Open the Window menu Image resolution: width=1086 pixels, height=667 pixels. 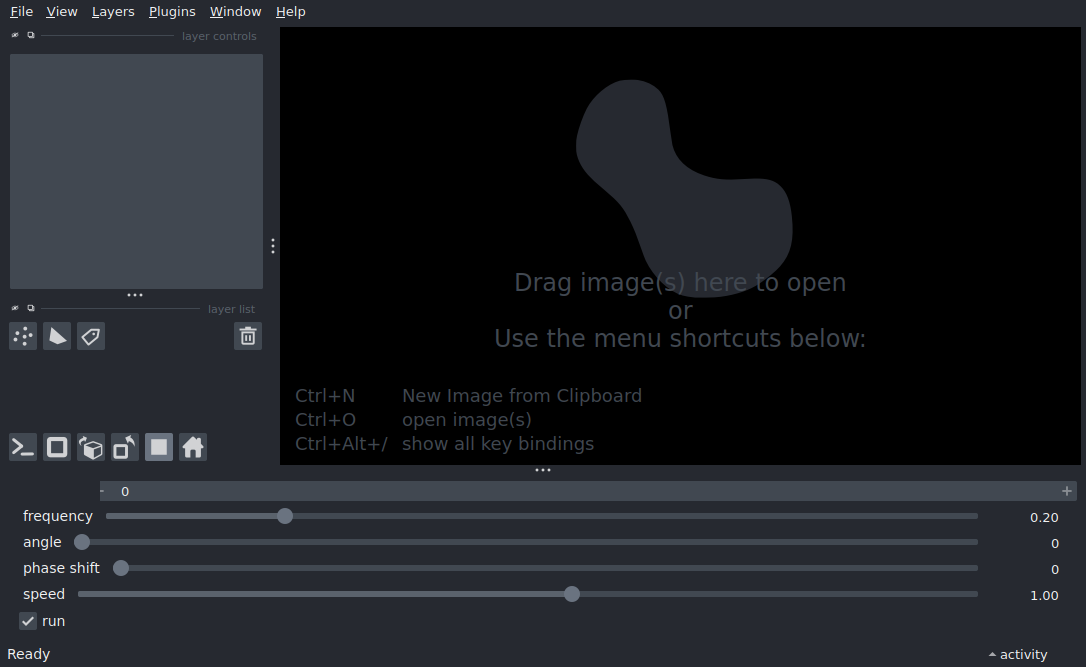(x=235, y=12)
